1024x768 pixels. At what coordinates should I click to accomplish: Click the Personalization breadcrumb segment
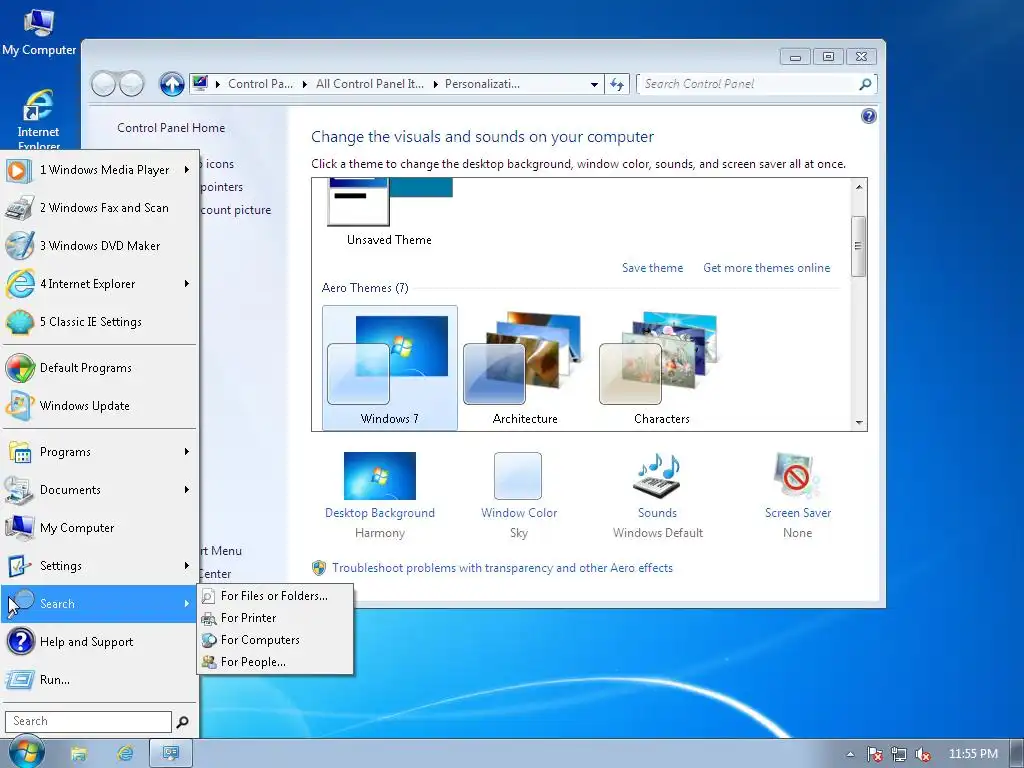tap(482, 84)
